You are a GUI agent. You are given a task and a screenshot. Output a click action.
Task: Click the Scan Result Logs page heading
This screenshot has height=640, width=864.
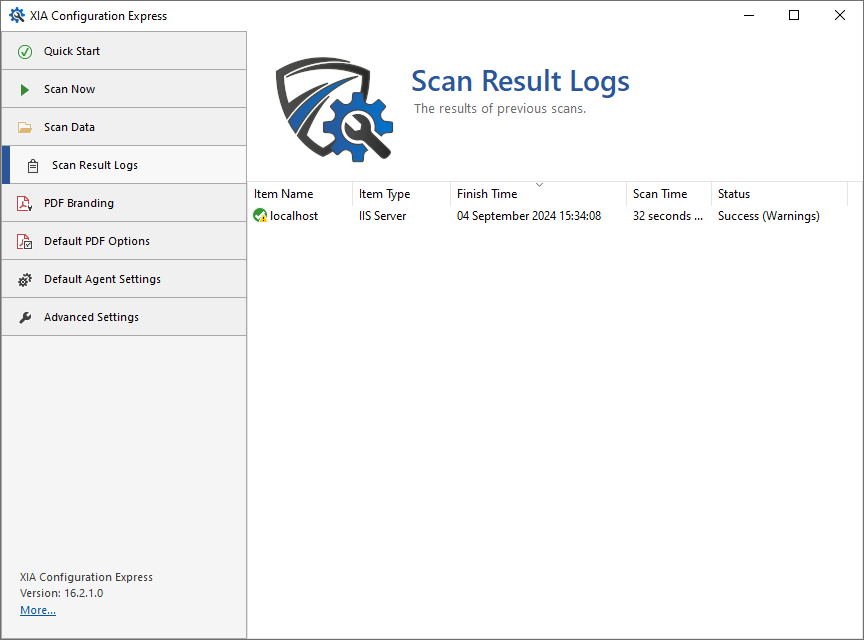tap(520, 81)
